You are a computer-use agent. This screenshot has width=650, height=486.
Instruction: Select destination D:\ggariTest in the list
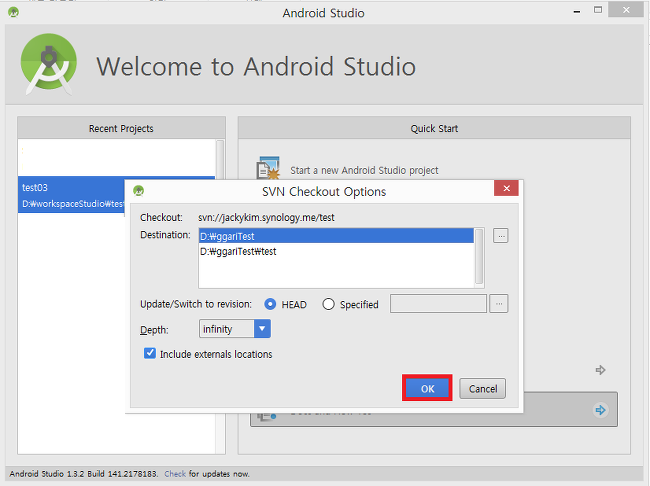[336, 236]
